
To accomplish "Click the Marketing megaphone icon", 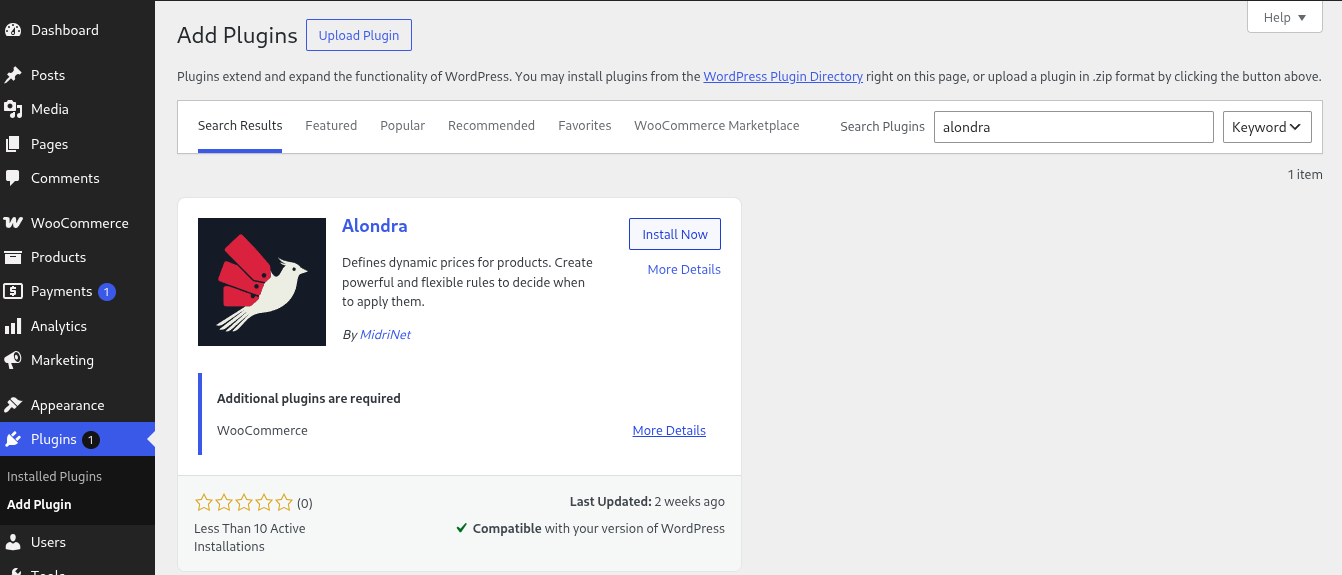I will pyautogui.click(x=13, y=360).
